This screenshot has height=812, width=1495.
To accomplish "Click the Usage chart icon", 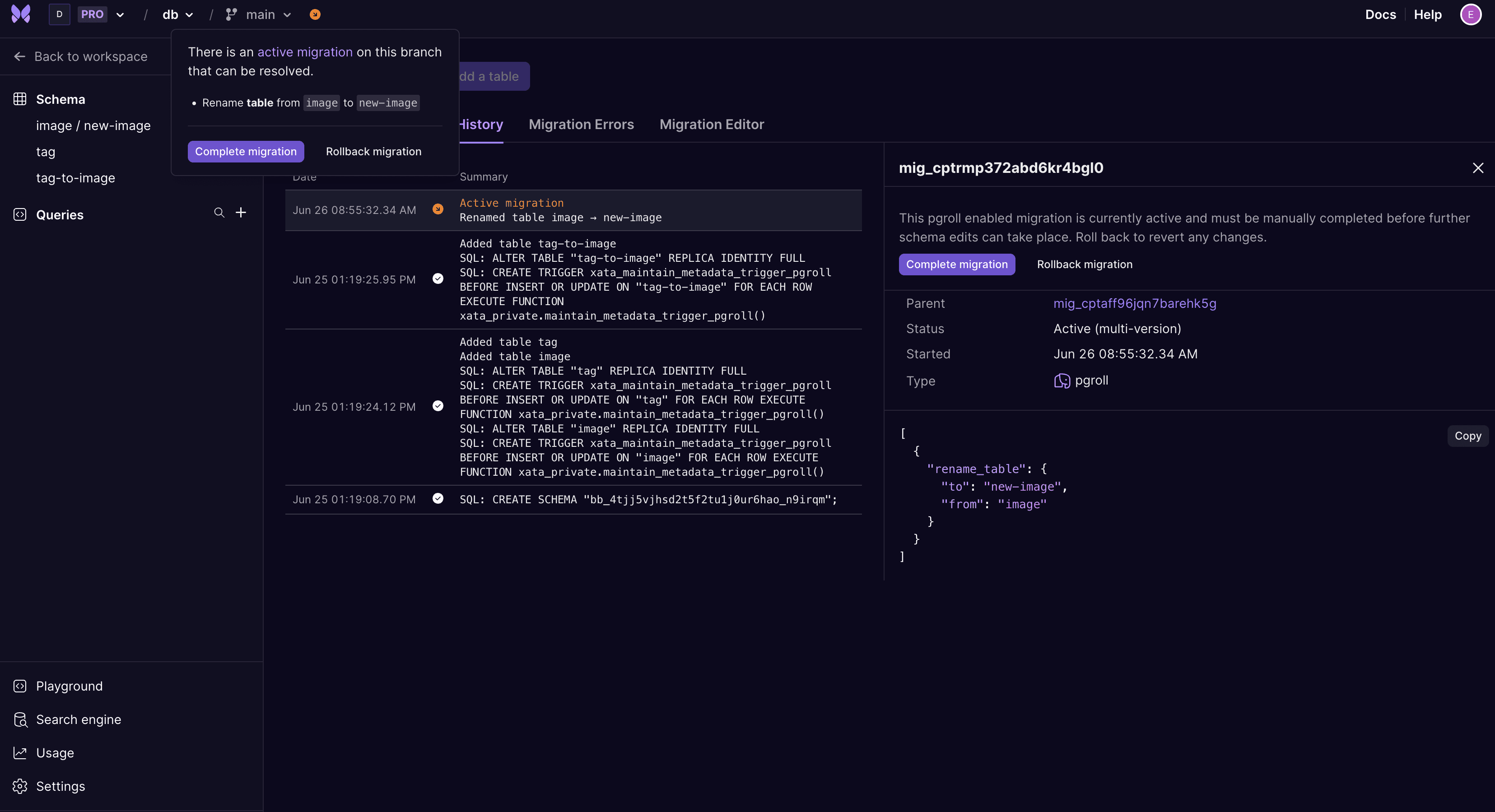I will click(20, 753).
